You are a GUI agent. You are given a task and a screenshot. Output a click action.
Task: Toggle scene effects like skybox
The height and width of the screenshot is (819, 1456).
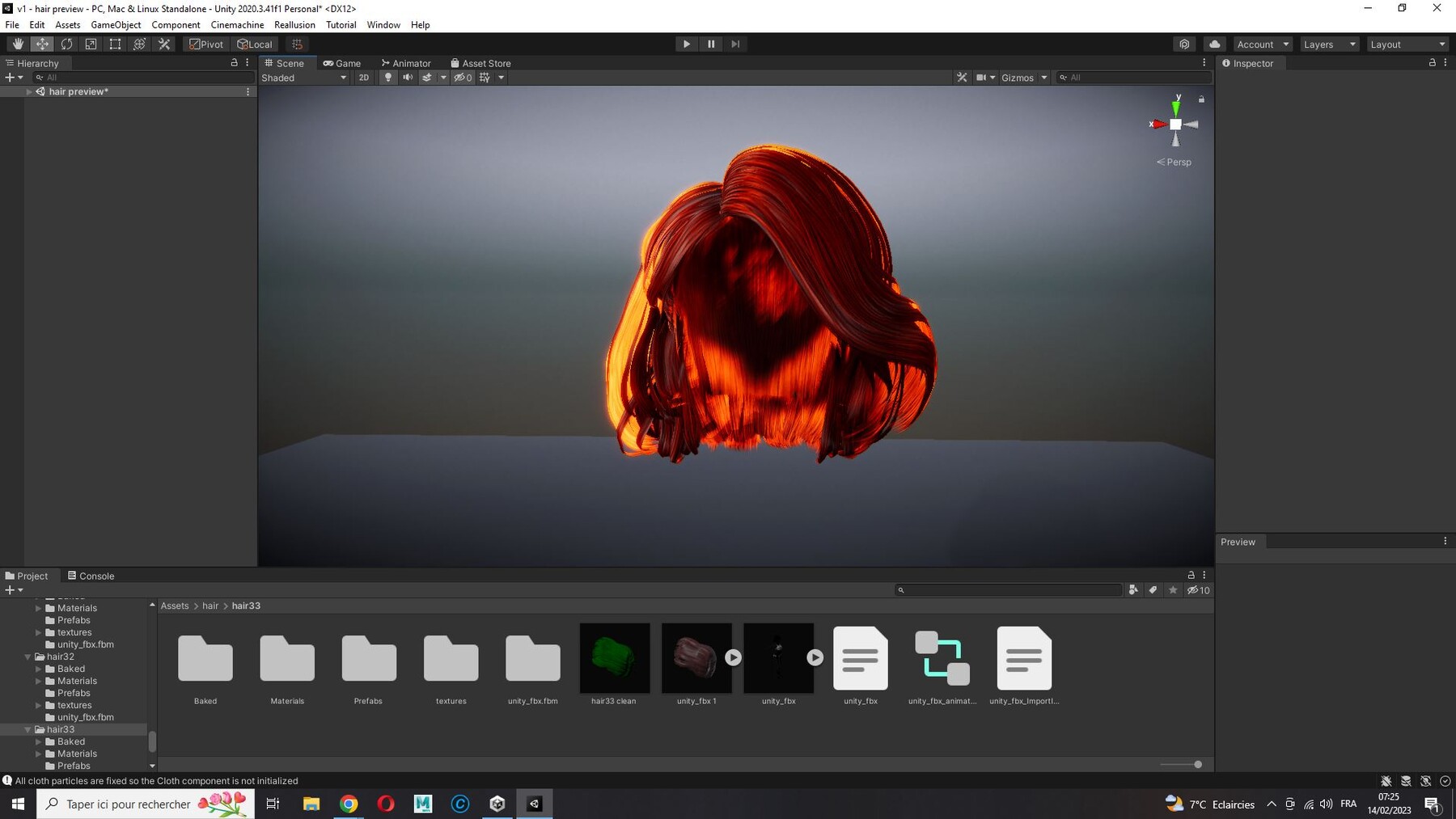[x=427, y=78]
